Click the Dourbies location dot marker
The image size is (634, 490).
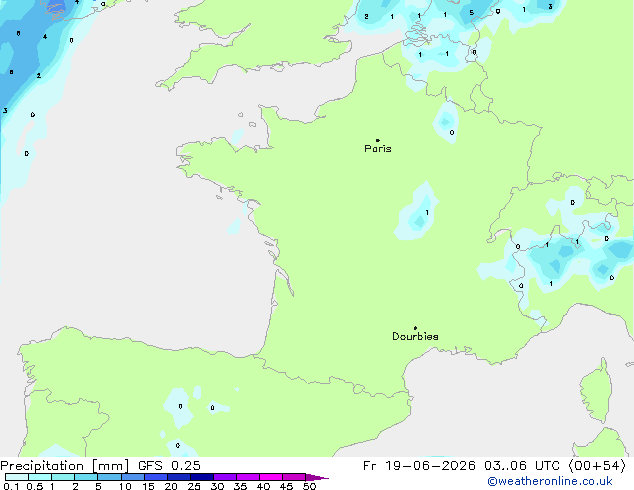click(415, 328)
